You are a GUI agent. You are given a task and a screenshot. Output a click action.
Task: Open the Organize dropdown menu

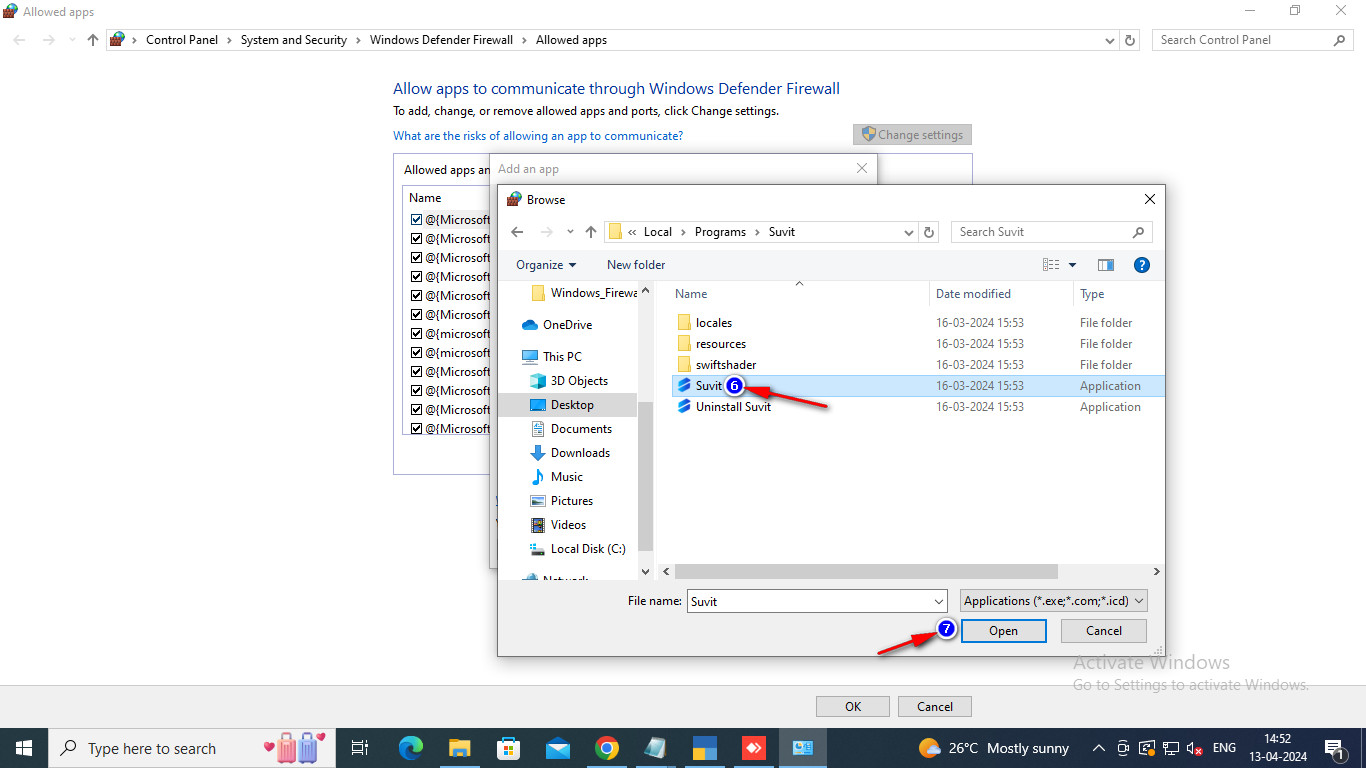[546, 265]
